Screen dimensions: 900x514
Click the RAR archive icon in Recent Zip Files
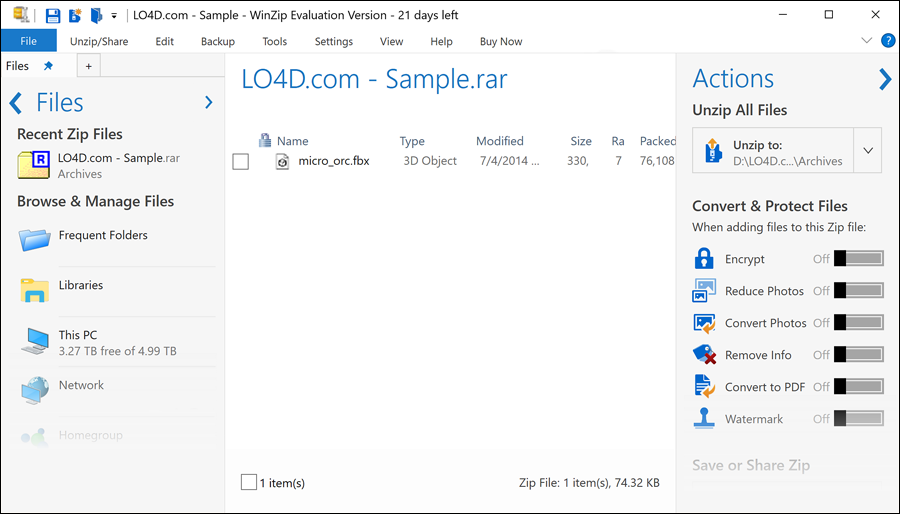[34, 165]
